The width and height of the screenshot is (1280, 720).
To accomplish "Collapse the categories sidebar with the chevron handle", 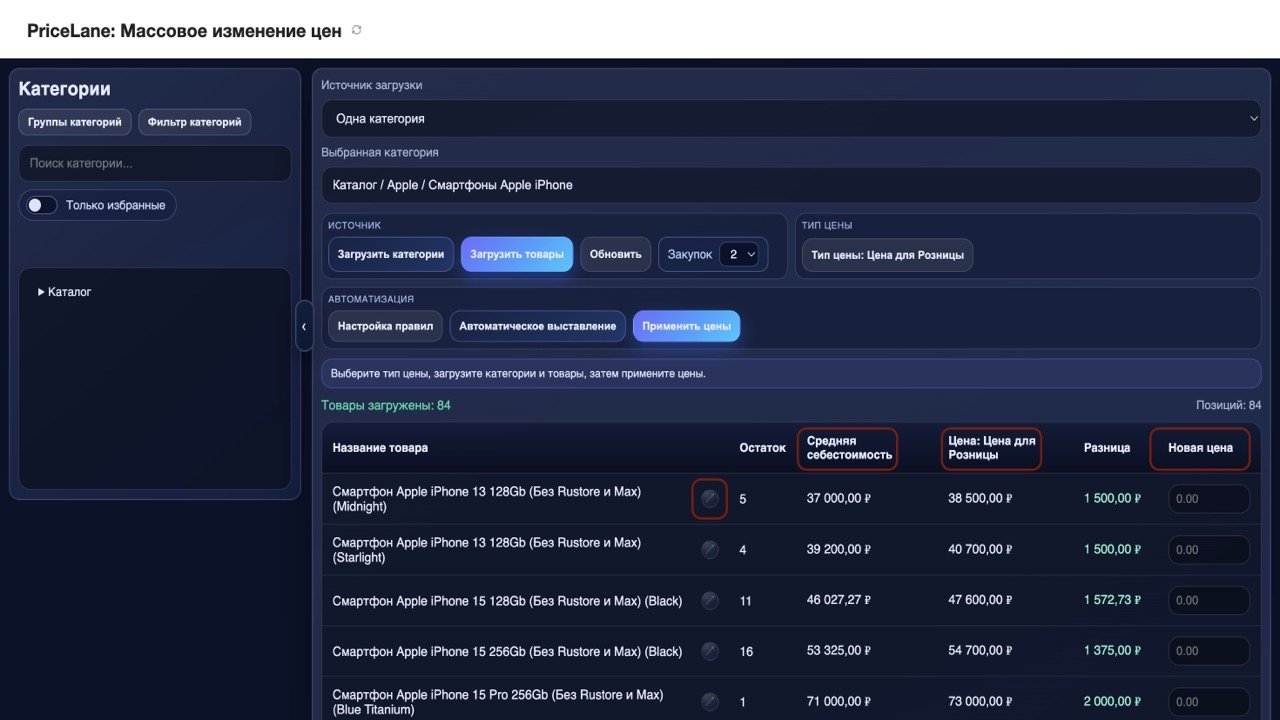I will pyautogui.click(x=304, y=327).
